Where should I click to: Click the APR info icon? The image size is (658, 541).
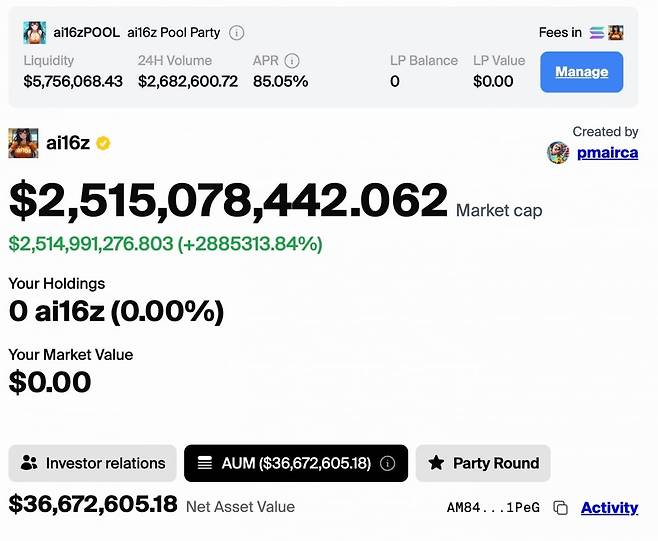292,61
